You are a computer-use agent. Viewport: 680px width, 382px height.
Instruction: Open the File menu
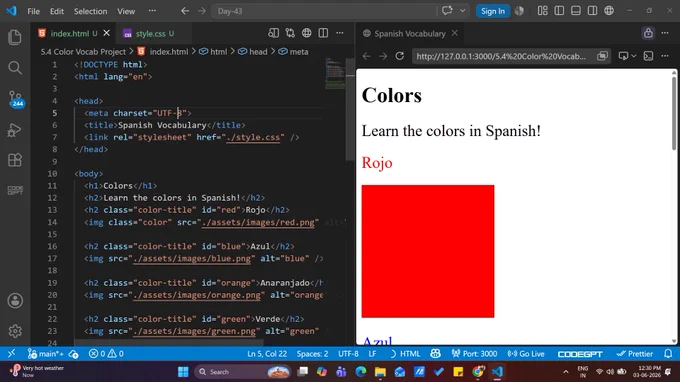(33, 11)
